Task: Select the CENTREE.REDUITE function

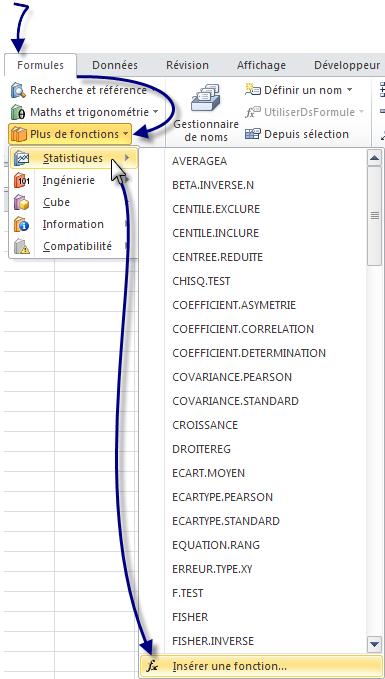Action: pyautogui.click(x=217, y=257)
